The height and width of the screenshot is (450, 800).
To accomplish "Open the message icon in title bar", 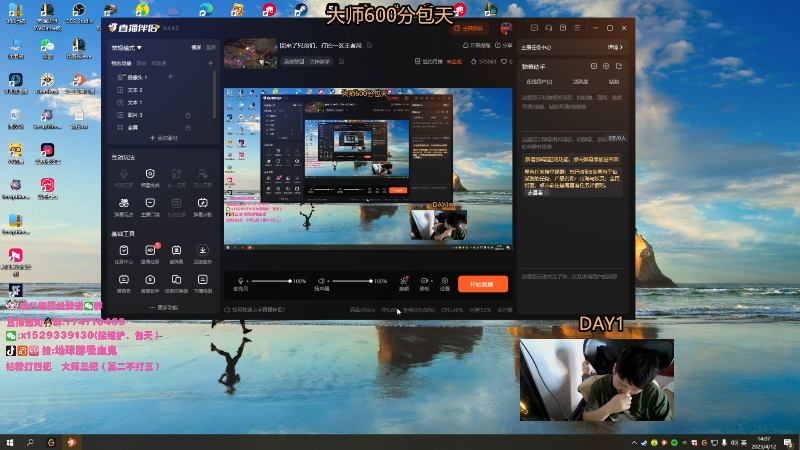I will click(x=534, y=28).
